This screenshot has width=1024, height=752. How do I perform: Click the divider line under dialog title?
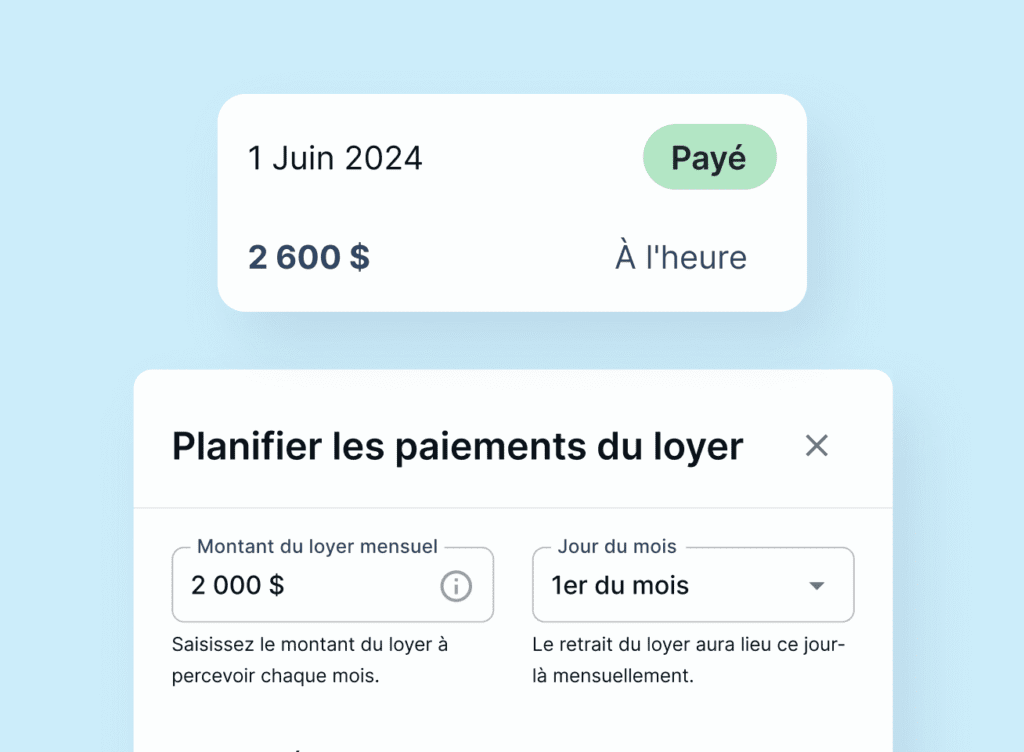512,508
